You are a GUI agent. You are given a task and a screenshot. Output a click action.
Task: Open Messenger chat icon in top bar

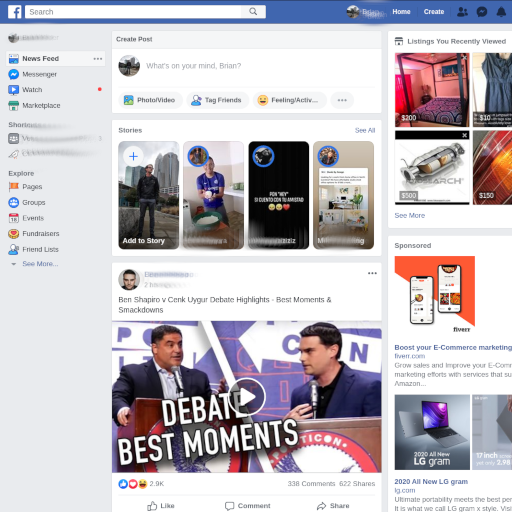click(x=482, y=12)
